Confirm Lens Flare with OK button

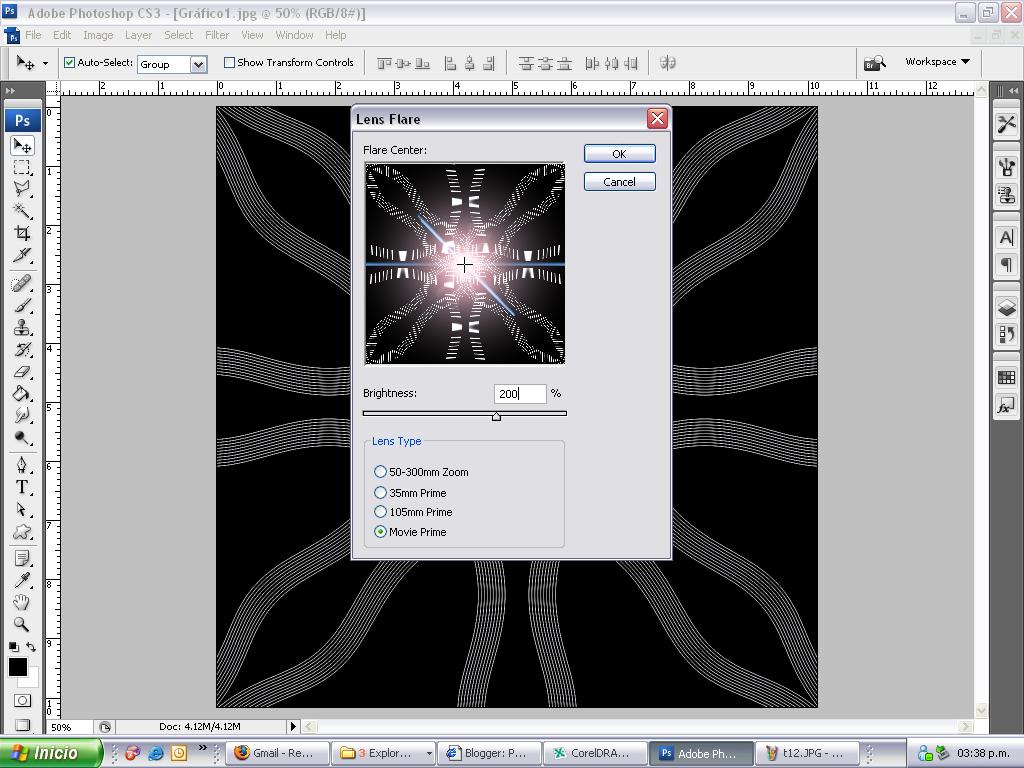619,153
